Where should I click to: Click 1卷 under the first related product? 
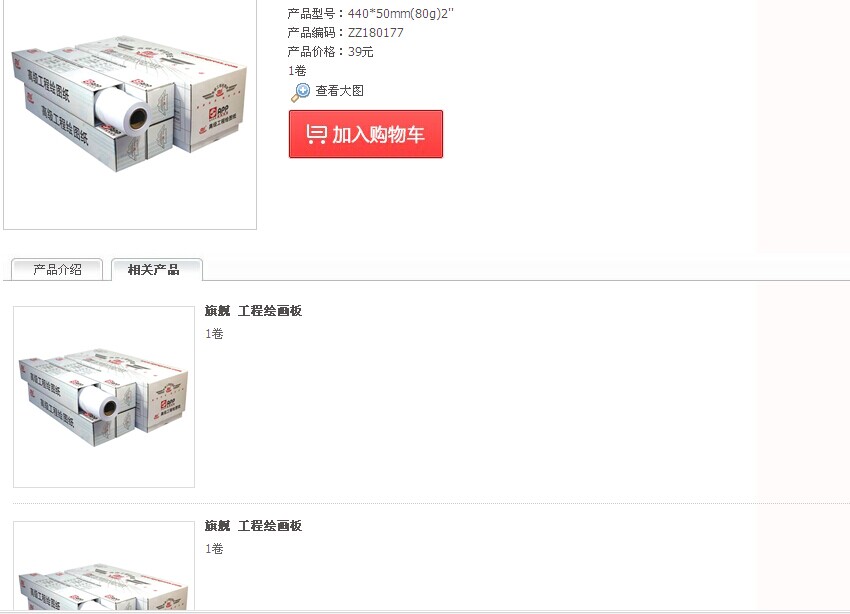[x=214, y=334]
